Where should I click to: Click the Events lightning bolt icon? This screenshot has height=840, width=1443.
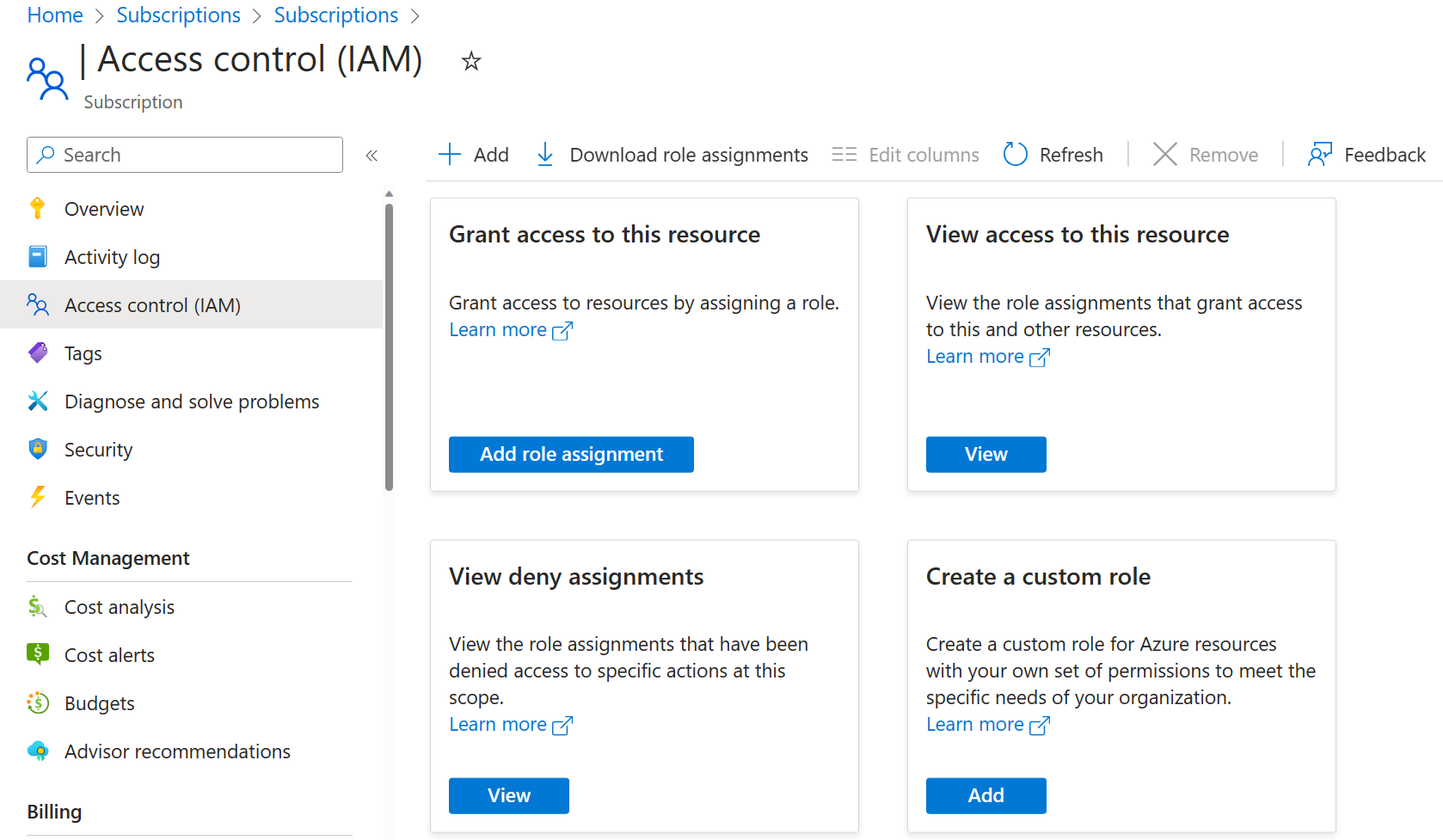tap(38, 498)
